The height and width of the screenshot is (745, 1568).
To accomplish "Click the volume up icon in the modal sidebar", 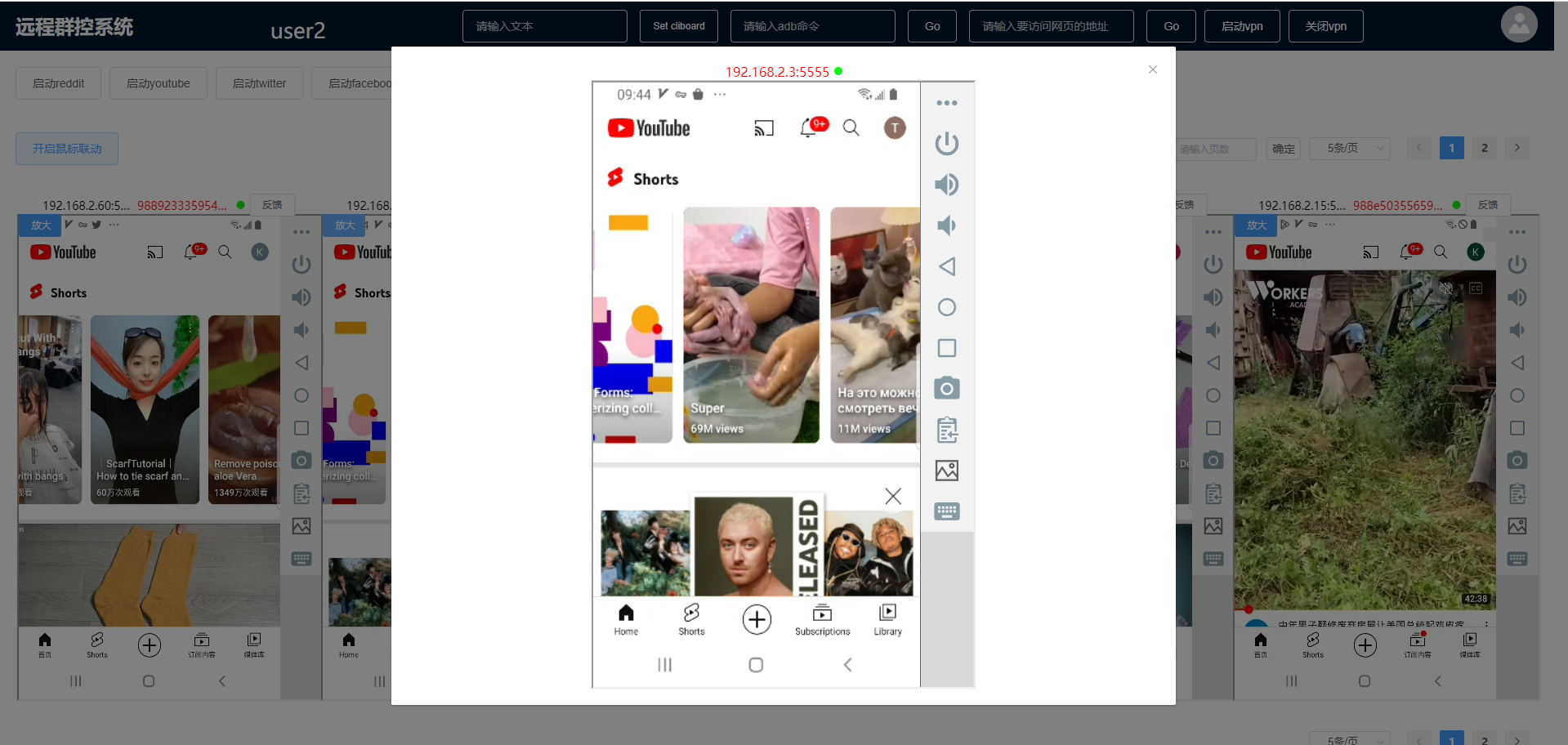I will point(946,185).
